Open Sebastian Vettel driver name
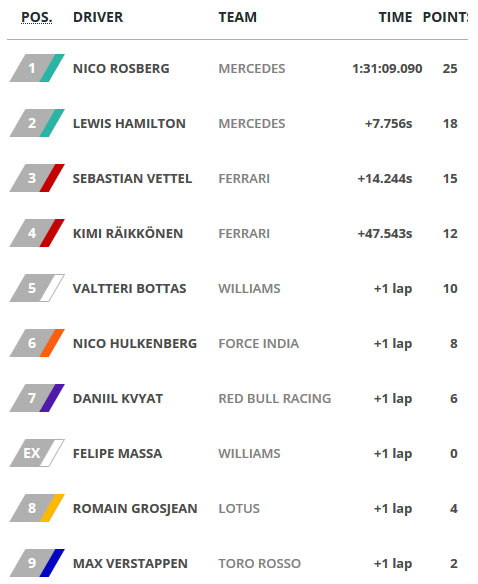This screenshot has width=478, height=584. 132,178
